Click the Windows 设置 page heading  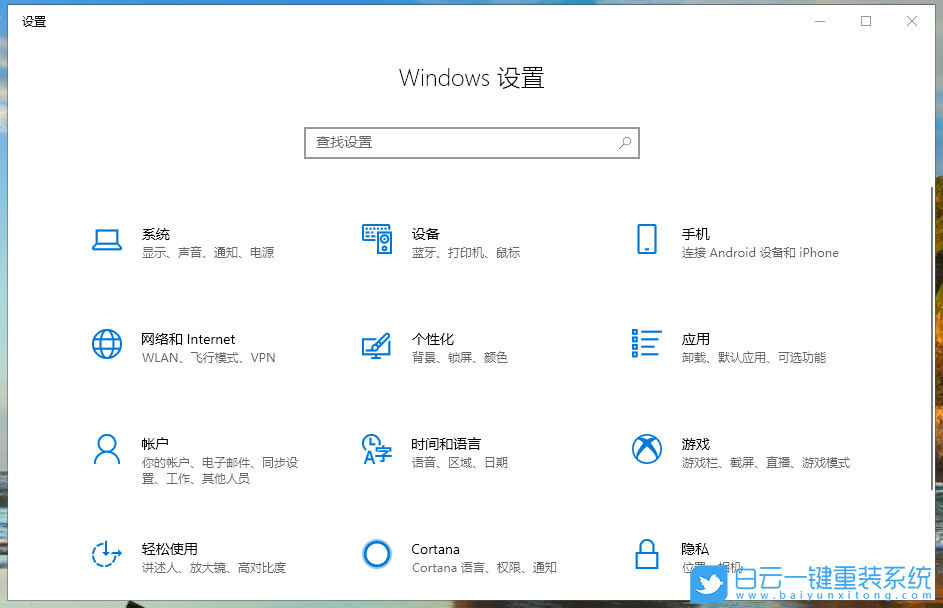pos(471,78)
